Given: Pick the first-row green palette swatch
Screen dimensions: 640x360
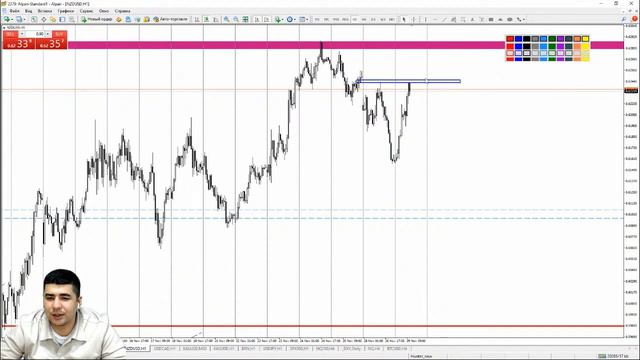Looking at the screenshot, I should click(552, 39).
